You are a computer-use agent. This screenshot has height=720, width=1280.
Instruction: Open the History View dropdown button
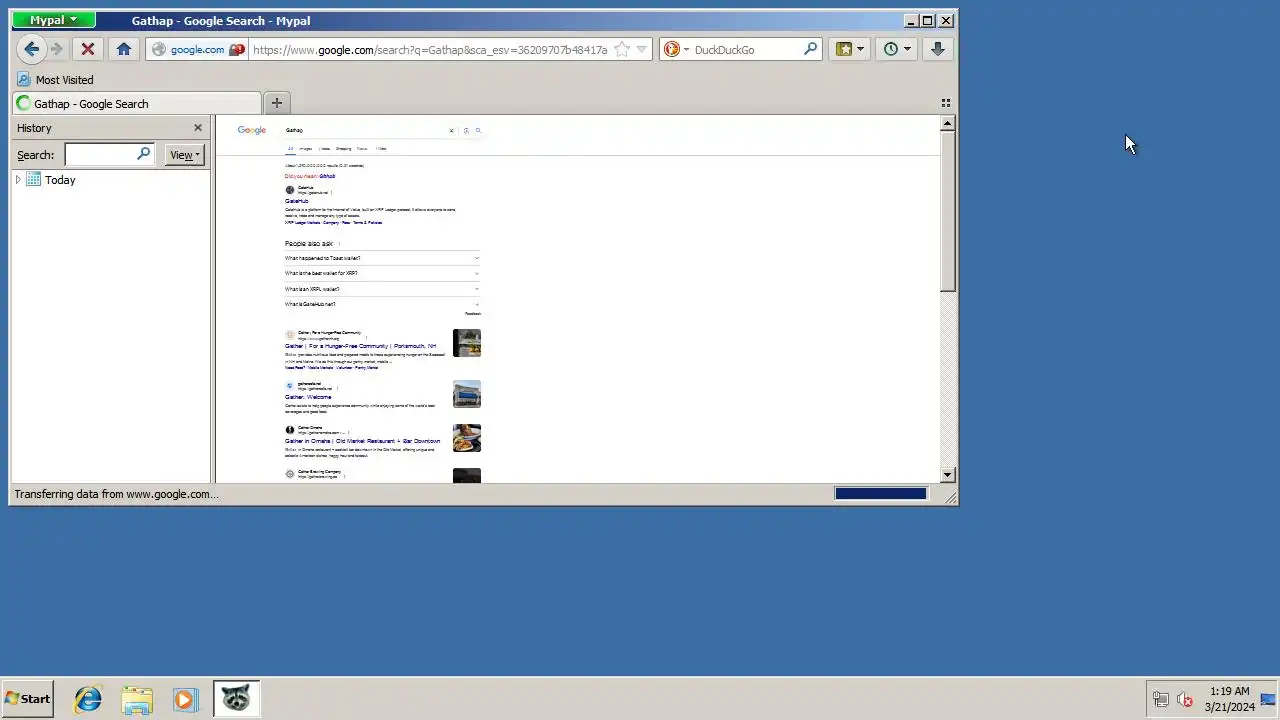click(x=184, y=155)
